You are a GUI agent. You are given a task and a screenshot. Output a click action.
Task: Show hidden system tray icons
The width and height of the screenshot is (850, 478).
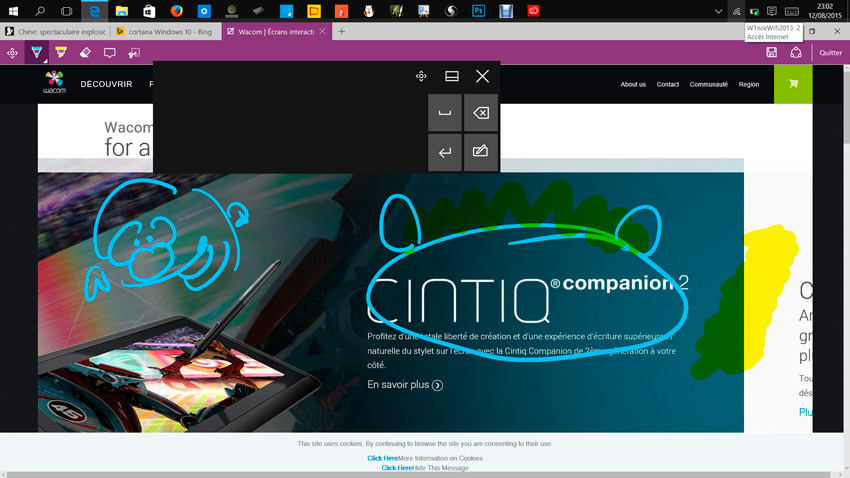(718, 11)
